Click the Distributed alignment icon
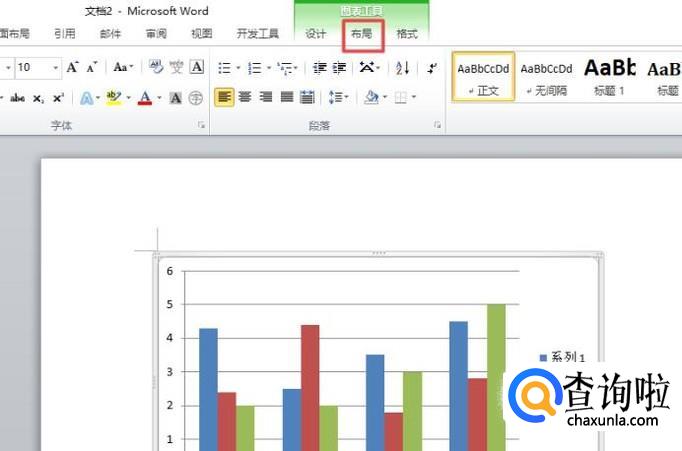The height and width of the screenshot is (451, 682). (308, 97)
